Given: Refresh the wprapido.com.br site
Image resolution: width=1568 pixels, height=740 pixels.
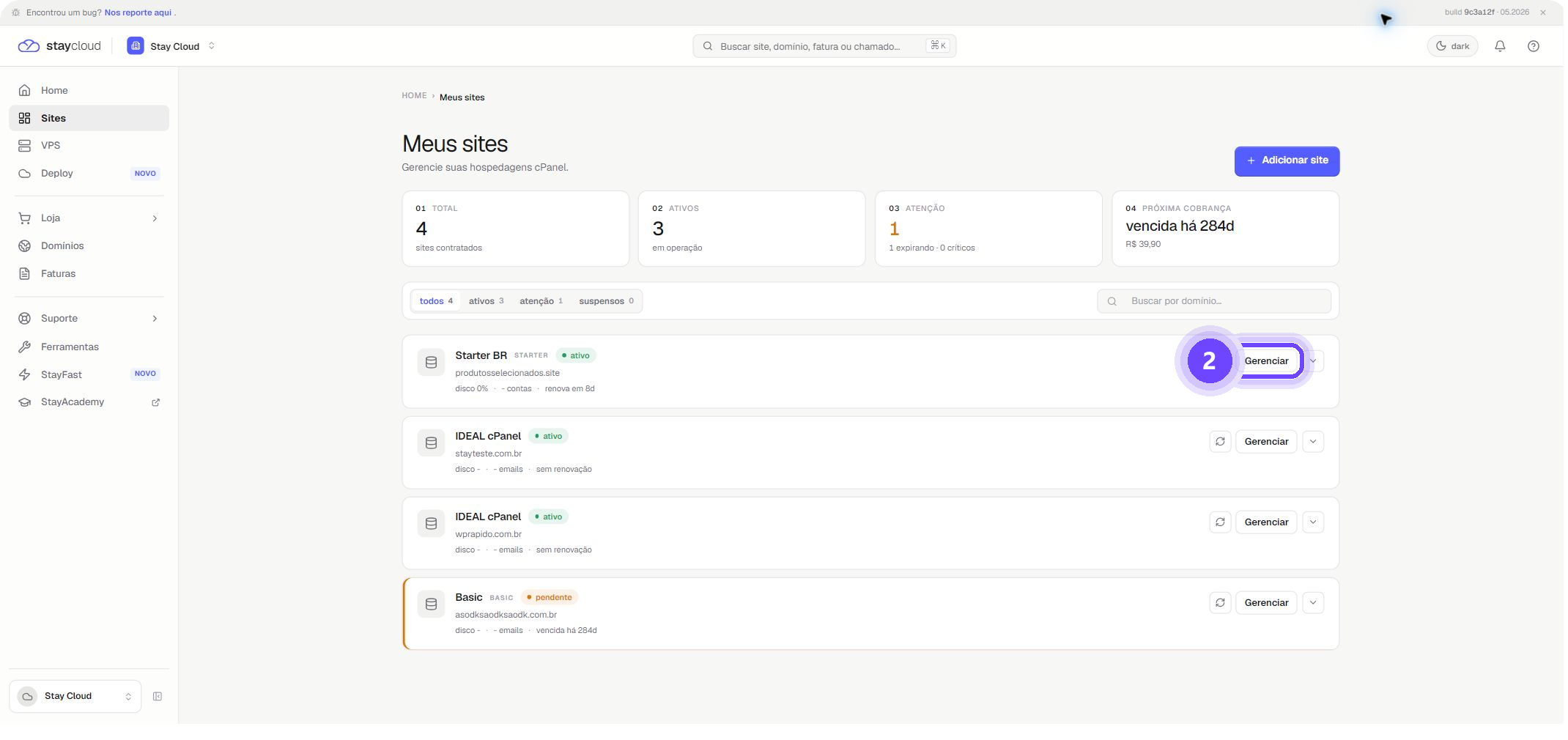Looking at the screenshot, I should (x=1220, y=522).
